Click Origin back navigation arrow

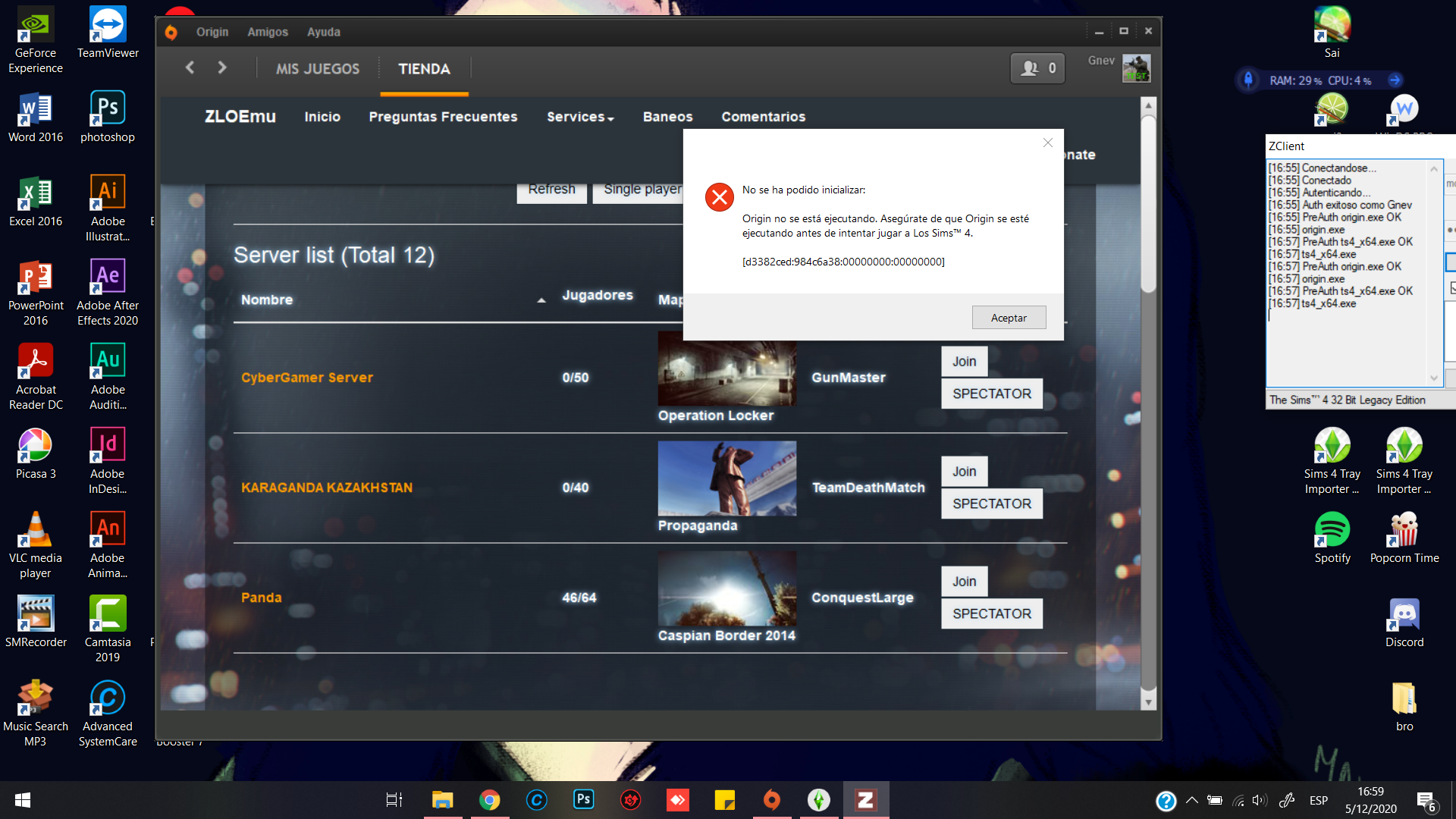190,67
